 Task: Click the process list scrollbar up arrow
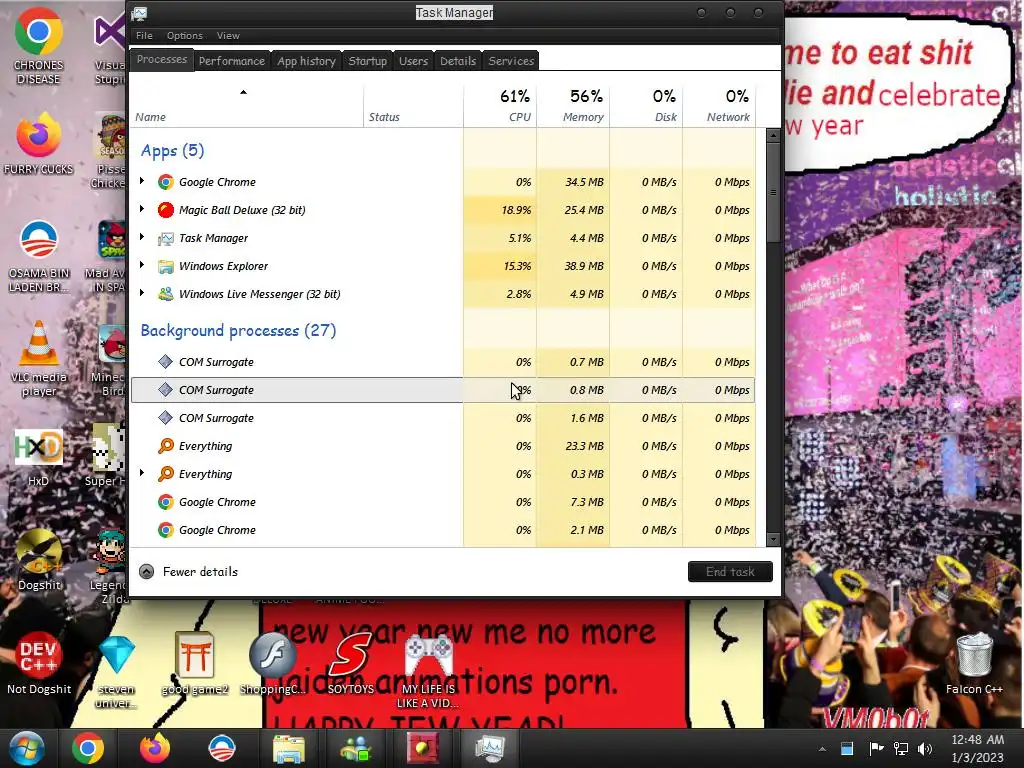[773, 136]
